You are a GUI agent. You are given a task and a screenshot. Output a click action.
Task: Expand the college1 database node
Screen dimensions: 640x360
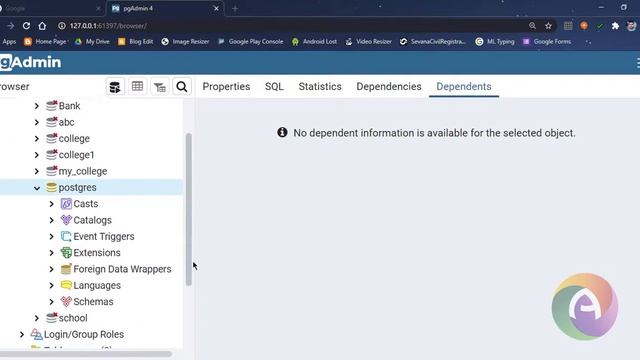click(x=37, y=155)
